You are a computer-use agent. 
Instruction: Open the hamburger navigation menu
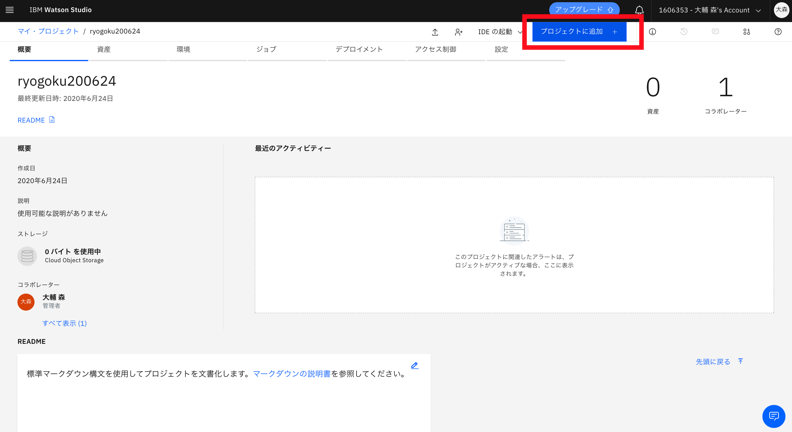click(10, 10)
